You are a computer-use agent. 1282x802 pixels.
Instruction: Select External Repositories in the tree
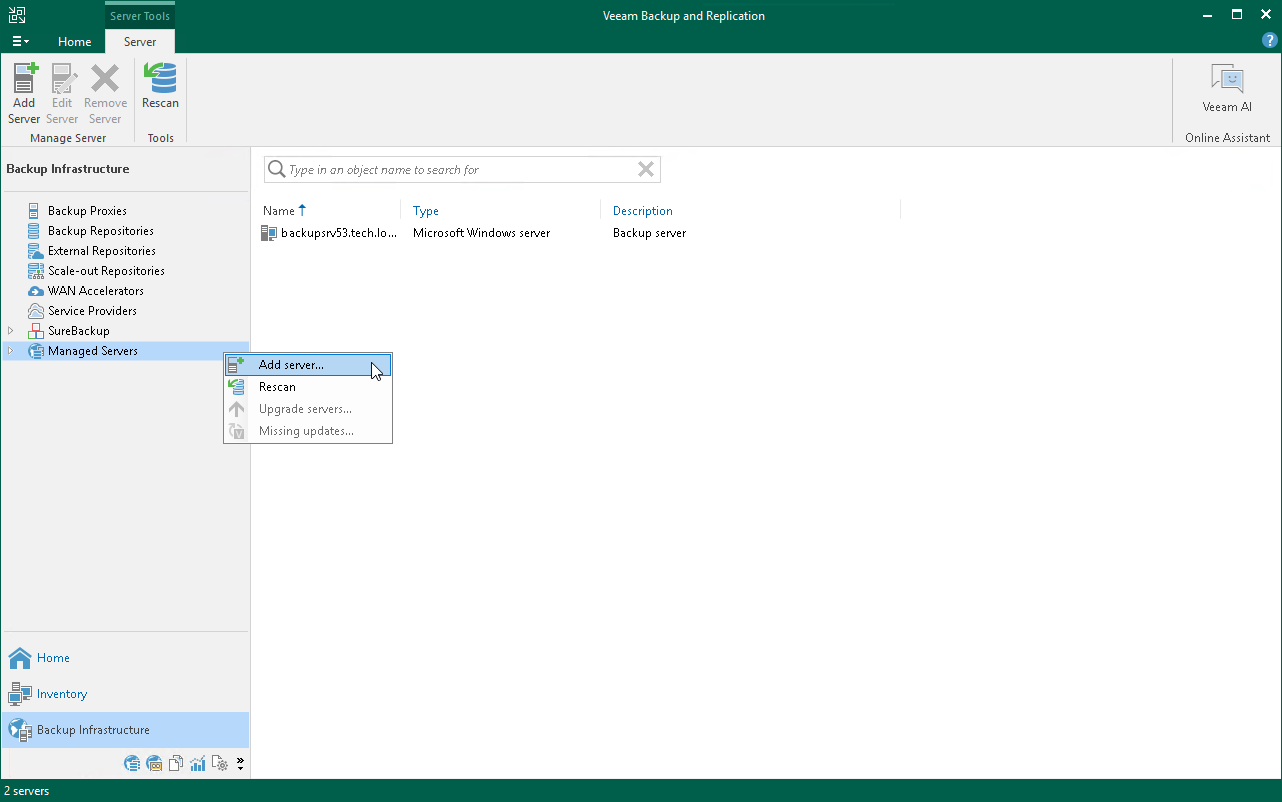(x=102, y=251)
